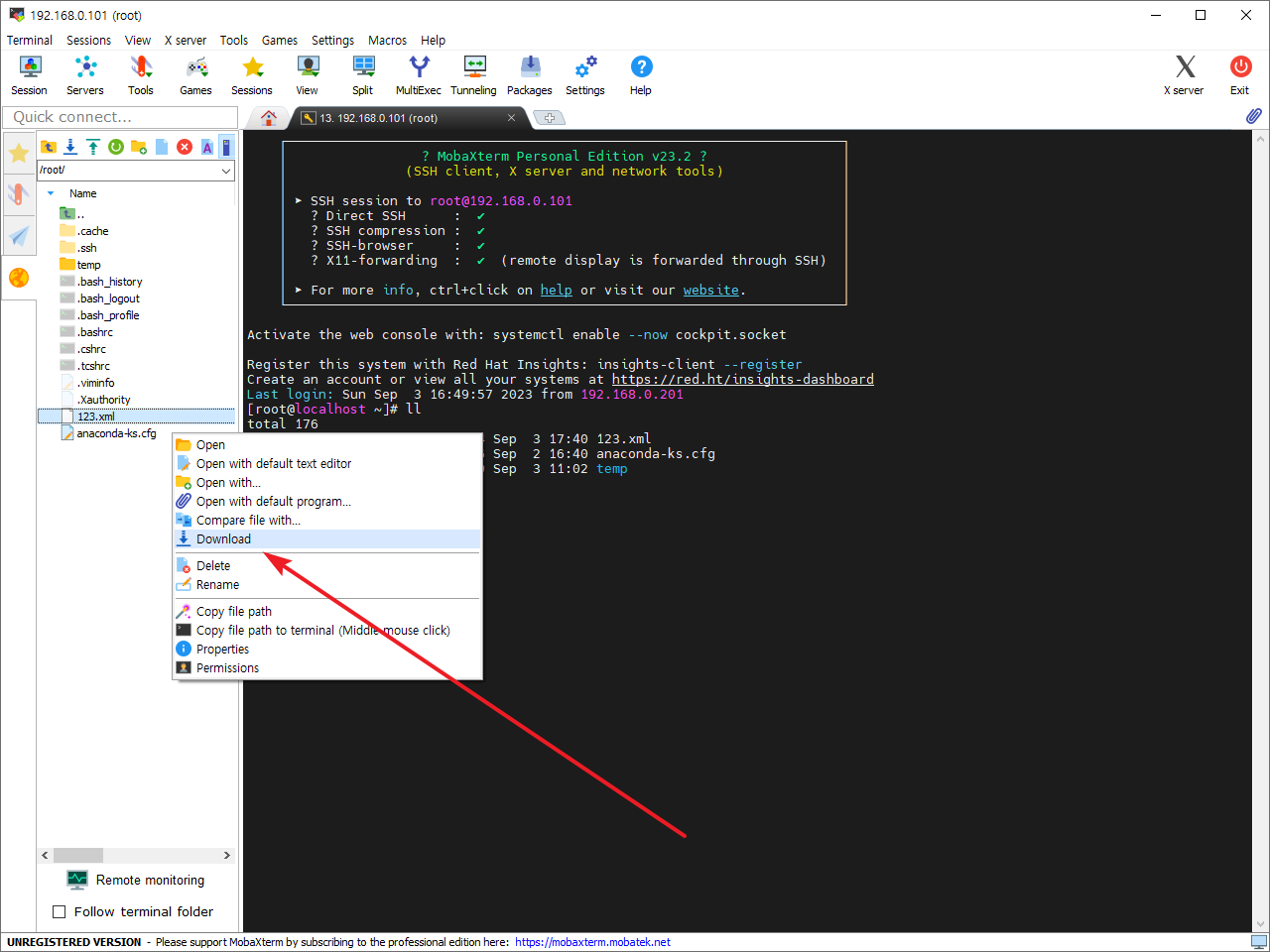
Task: Click the SFTP upload arrow icon
Action: pos(93,147)
